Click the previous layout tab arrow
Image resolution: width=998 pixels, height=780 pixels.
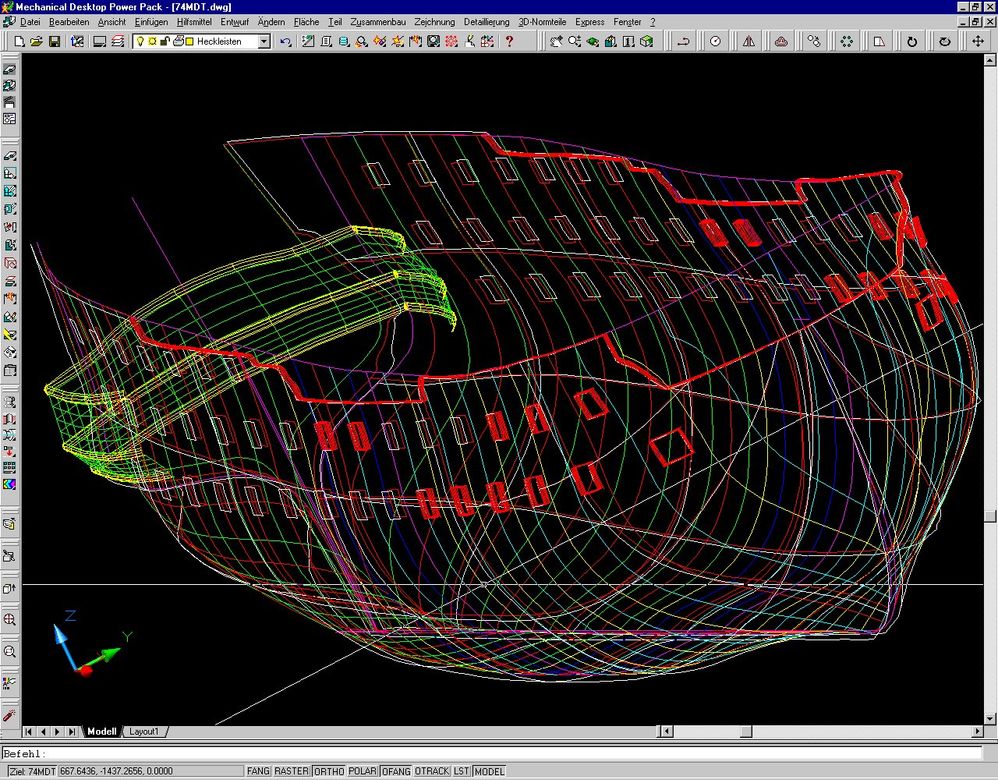click(x=43, y=732)
